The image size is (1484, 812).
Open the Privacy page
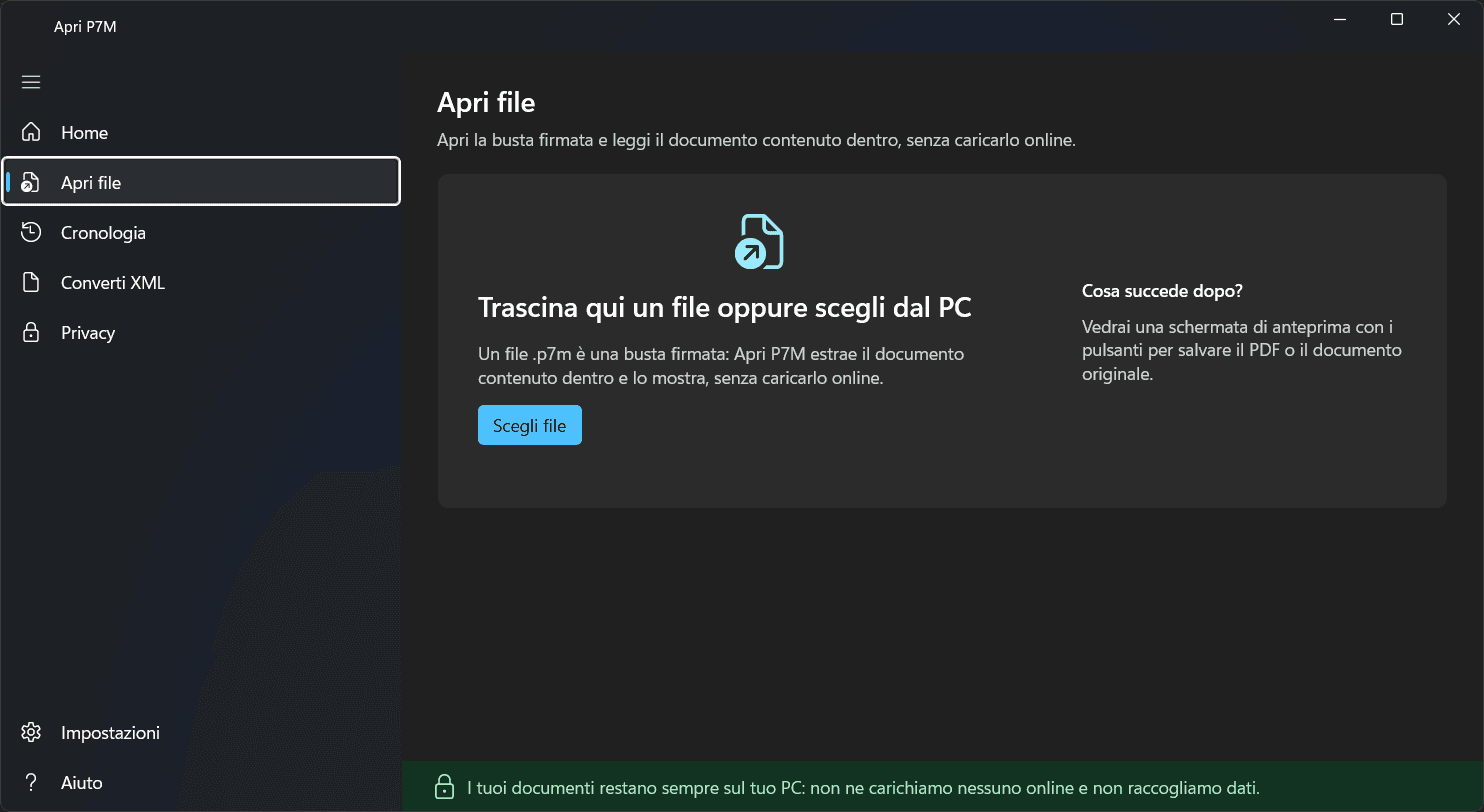pyautogui.click(x=201, y=332)
